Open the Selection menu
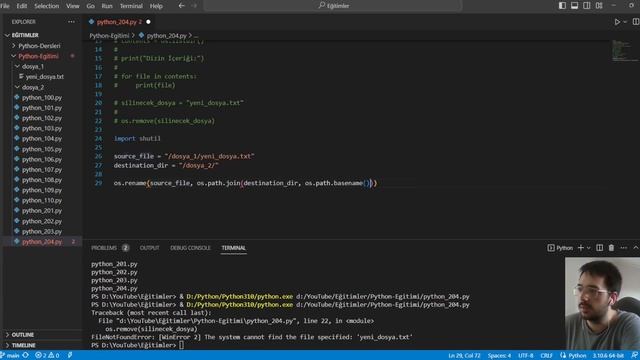 (47, 6)
